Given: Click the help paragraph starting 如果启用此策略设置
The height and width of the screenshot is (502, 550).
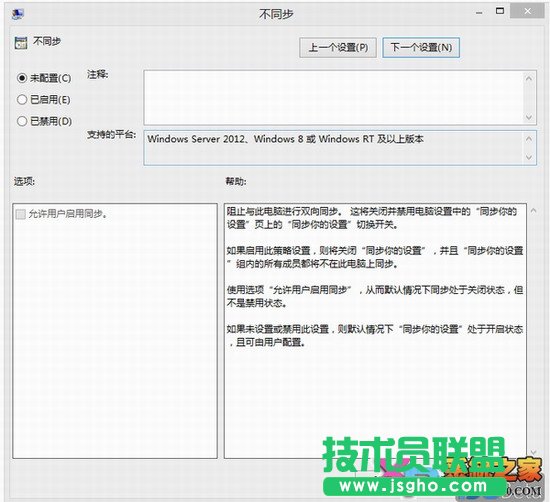Looking at the screenshot, I should pos(375,257).
